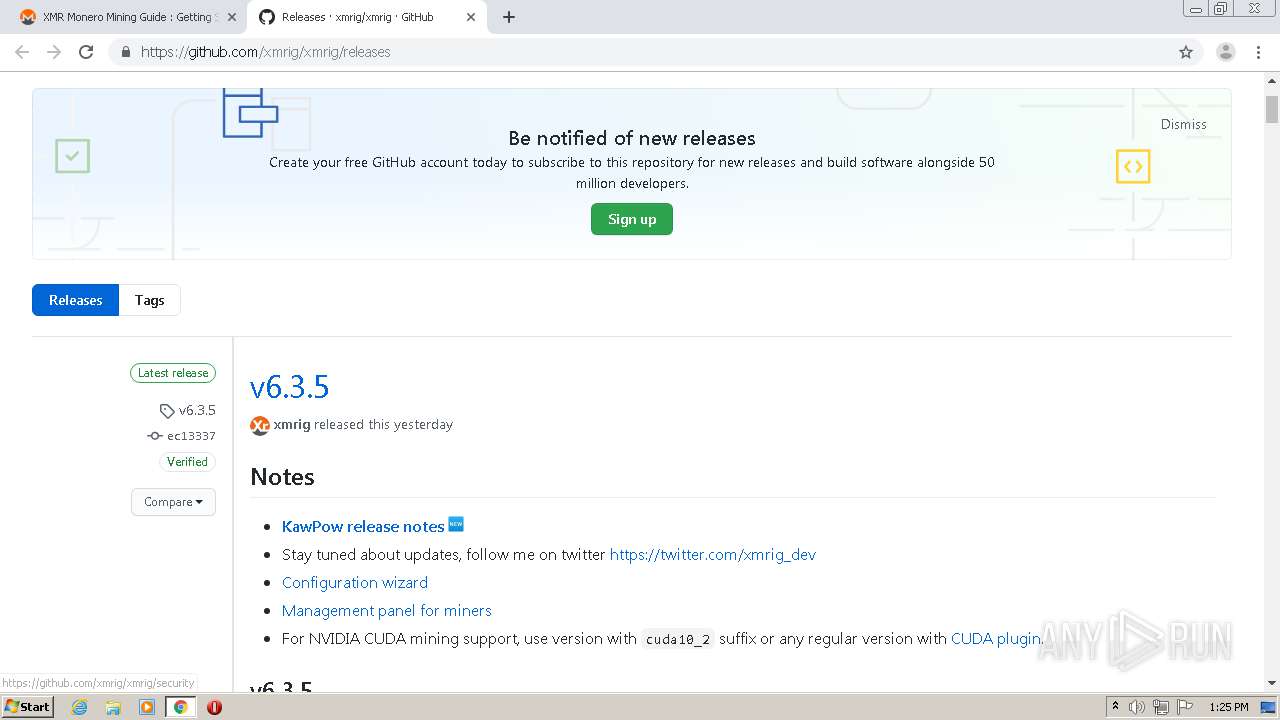Click the scrollbar down arrow
This screenshot has height=720, width=1280.
click(1271, 683)
